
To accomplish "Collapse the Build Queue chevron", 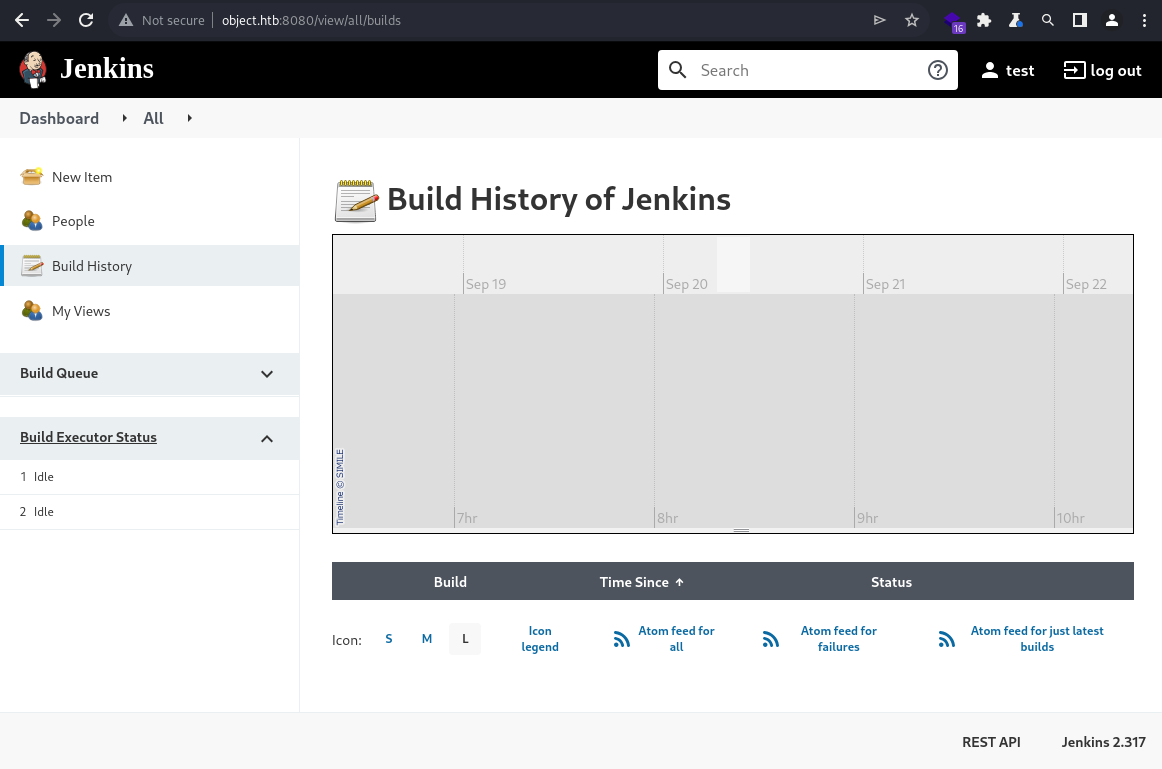I will [x=267, y=374].
